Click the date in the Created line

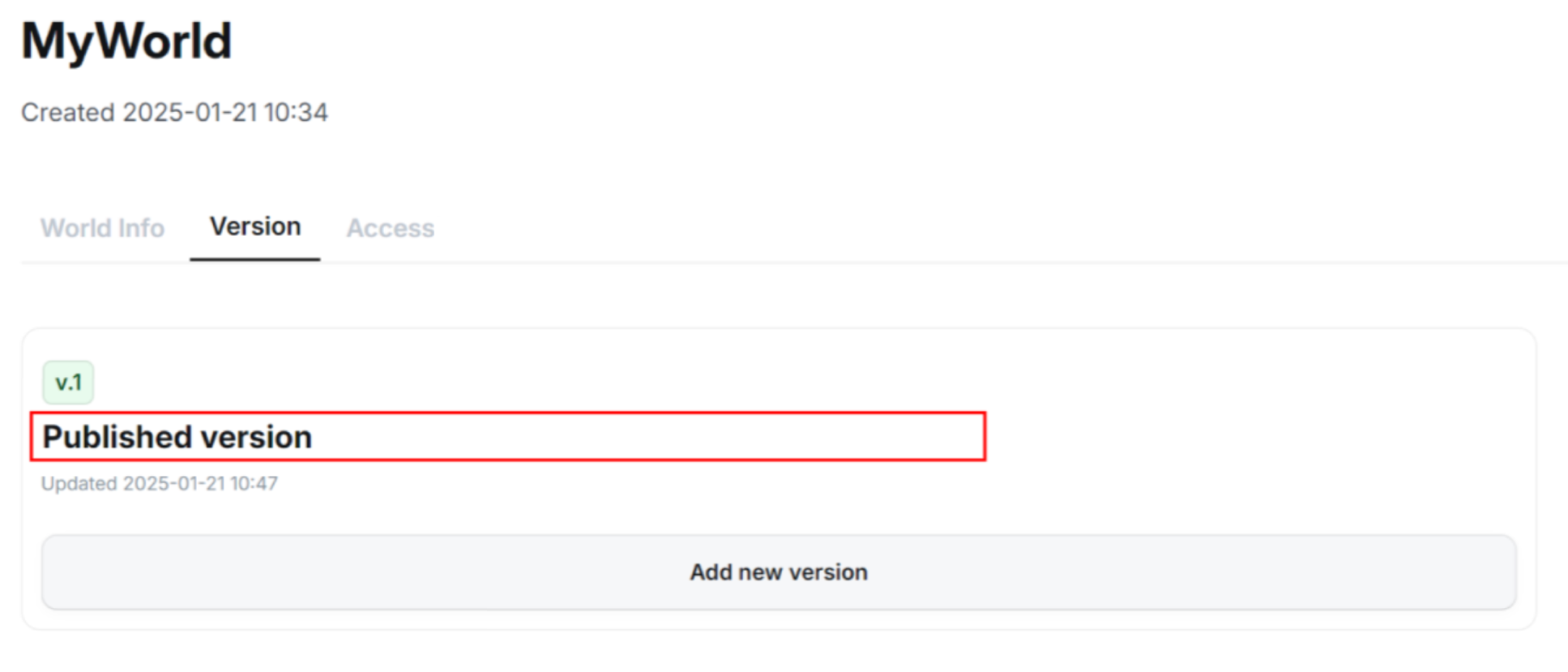[190, 112]
